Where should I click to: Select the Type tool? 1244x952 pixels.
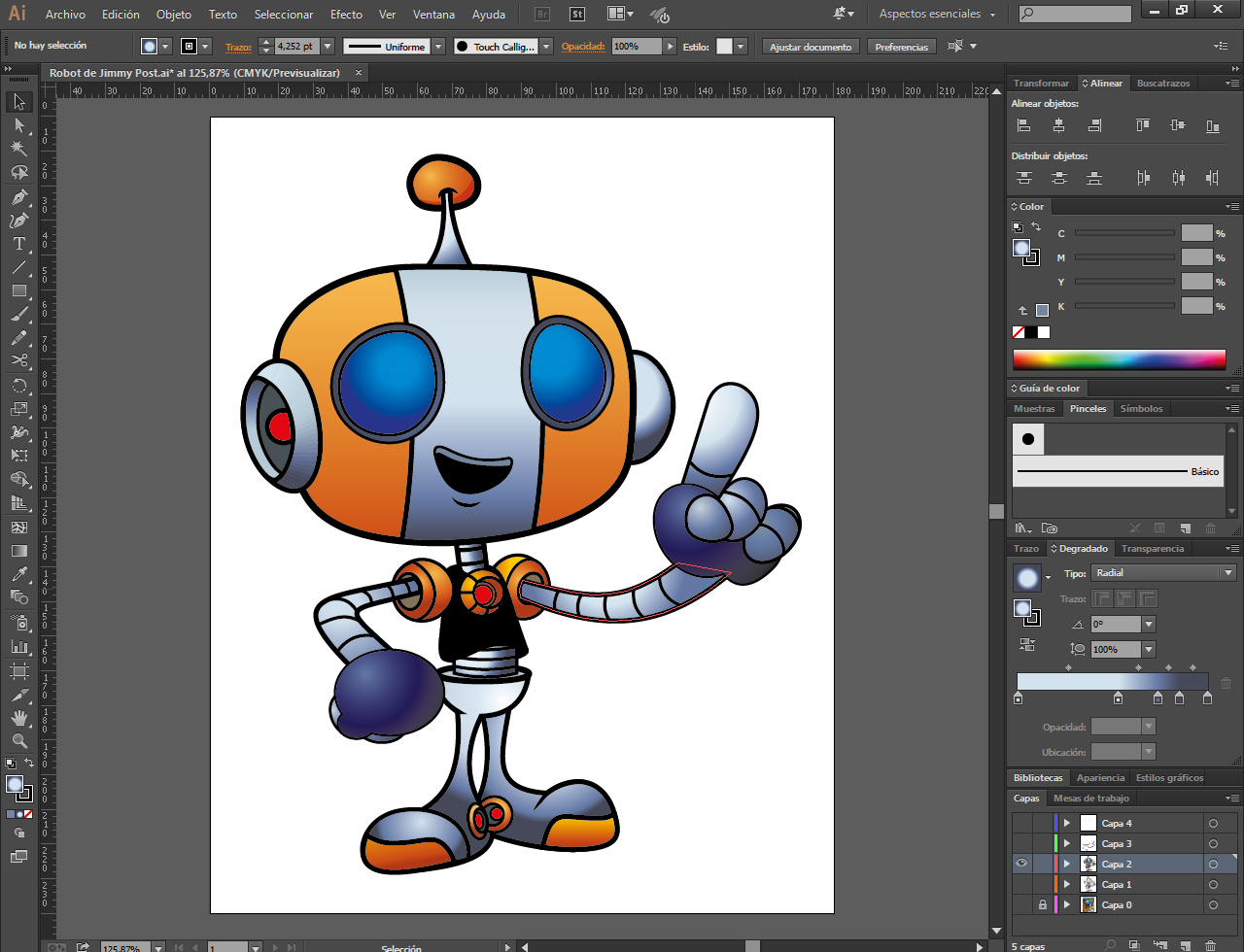point(18,244)
